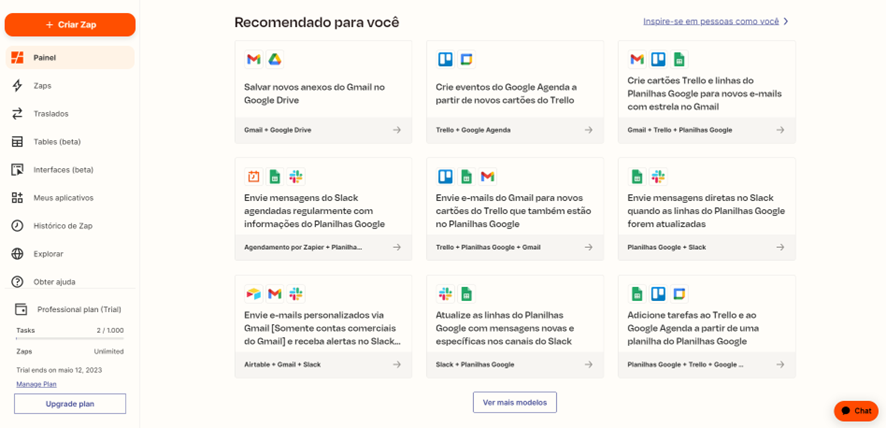This screenshot has width=886, height=428.
Task: Click the Interfaces (beta) sidebar icon
Action: click(x=17, y=170)
